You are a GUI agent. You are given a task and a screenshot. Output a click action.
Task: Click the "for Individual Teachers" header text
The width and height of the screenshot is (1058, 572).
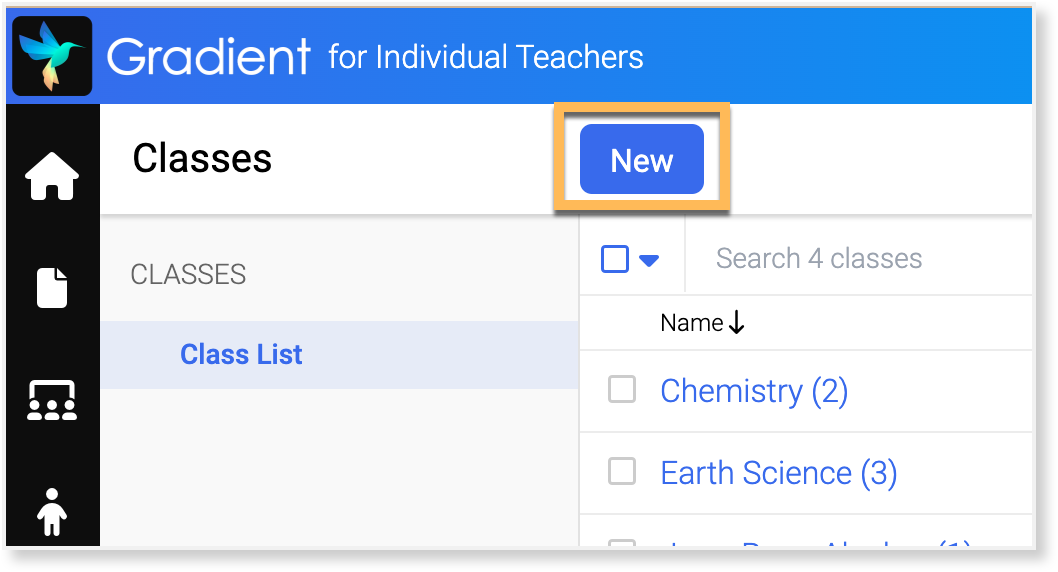(486, 57)
